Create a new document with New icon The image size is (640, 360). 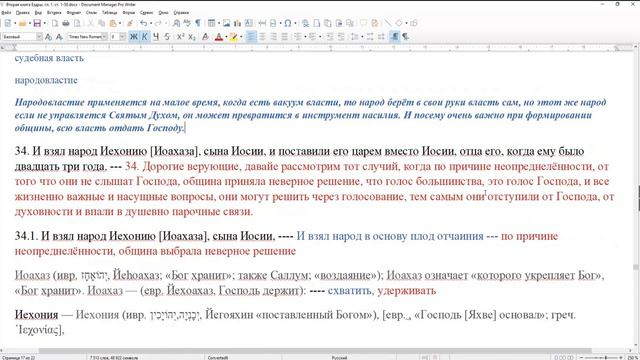click(8, 23)
